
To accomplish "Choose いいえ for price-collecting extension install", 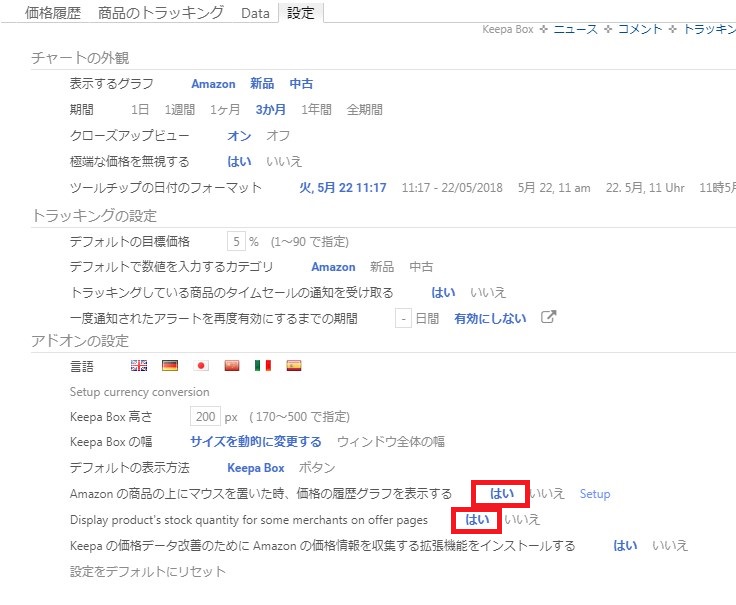I will pyautogui.click(x=670, y=546).
